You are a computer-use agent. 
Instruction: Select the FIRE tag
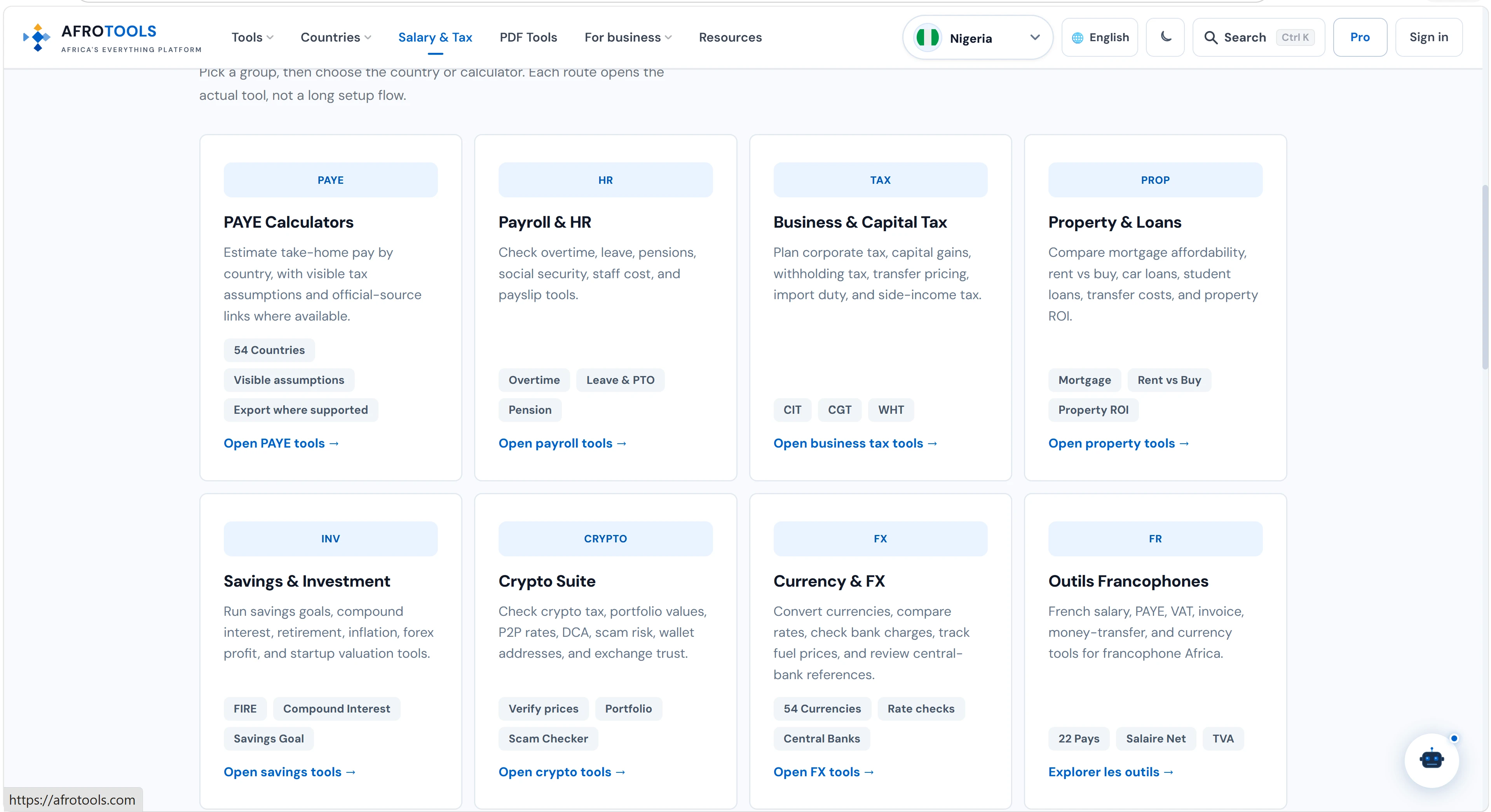click(x=246, y=709)
